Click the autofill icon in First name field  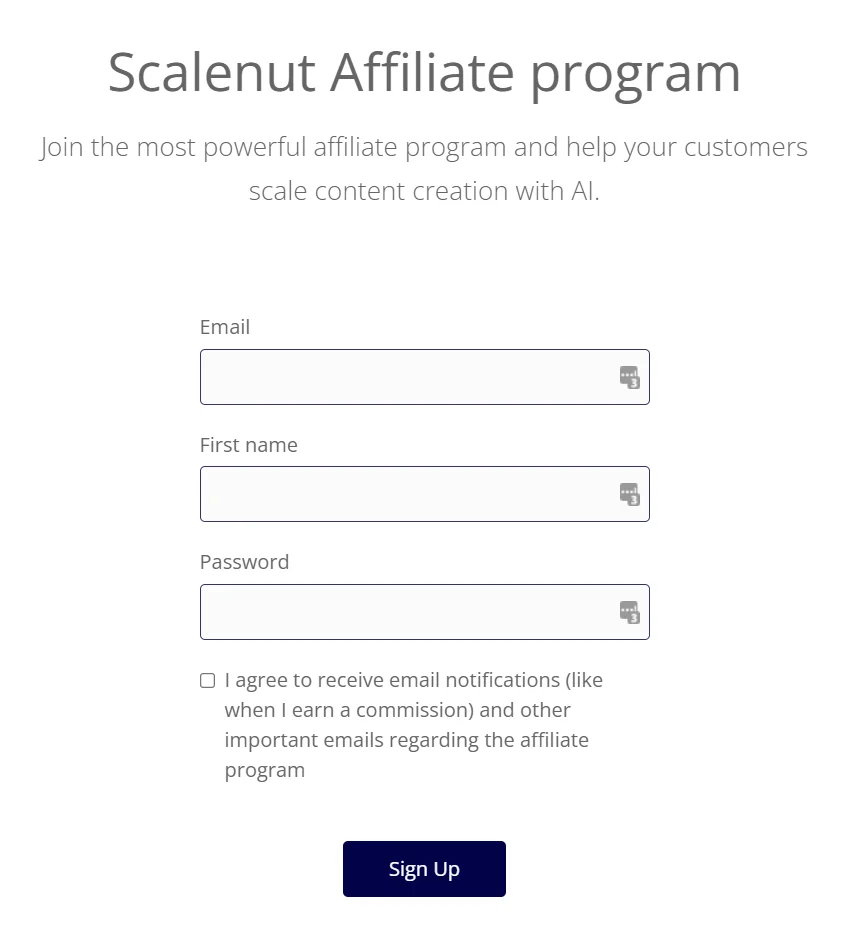(x=629, y=494)
